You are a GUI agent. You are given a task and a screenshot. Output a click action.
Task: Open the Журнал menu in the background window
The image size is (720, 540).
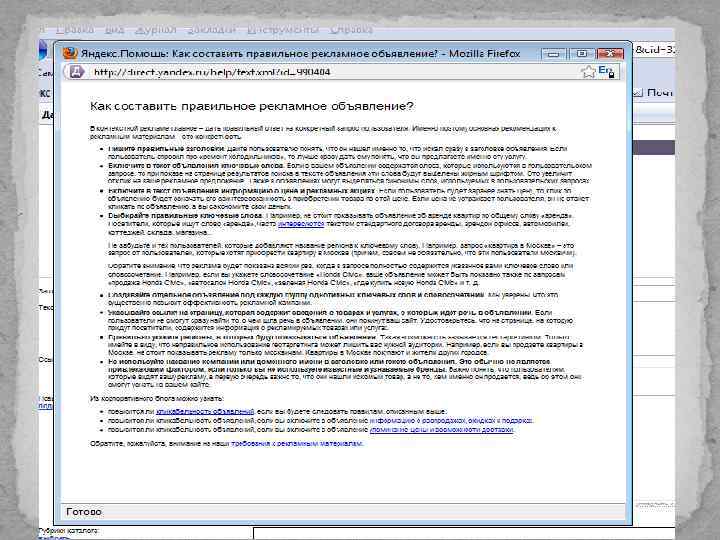[156, 30]
